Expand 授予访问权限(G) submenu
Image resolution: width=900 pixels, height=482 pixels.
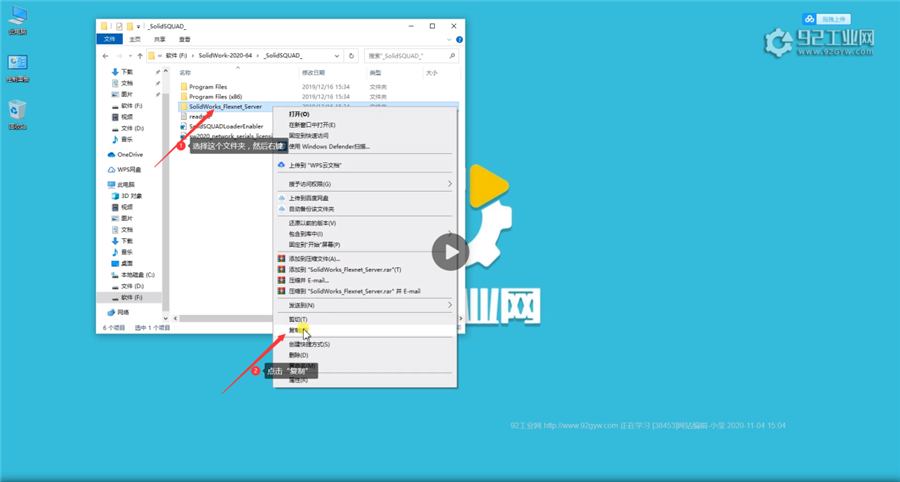tap(449, 184)
